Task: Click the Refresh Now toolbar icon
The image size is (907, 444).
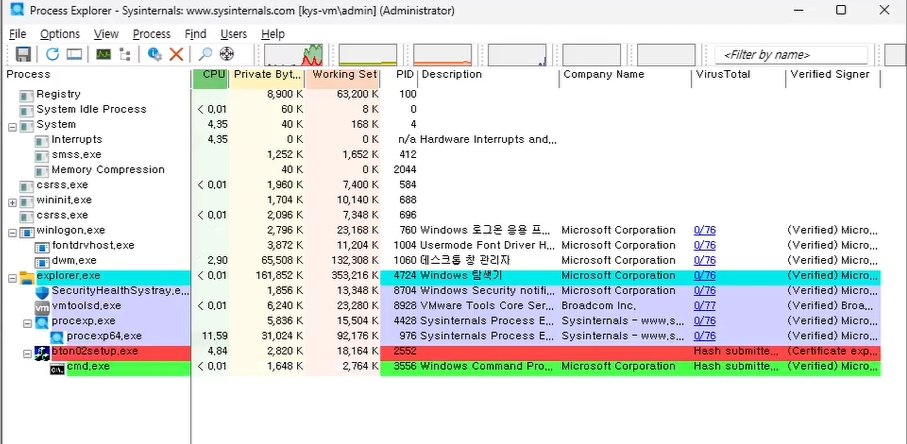Action: [x=53, y=54]
